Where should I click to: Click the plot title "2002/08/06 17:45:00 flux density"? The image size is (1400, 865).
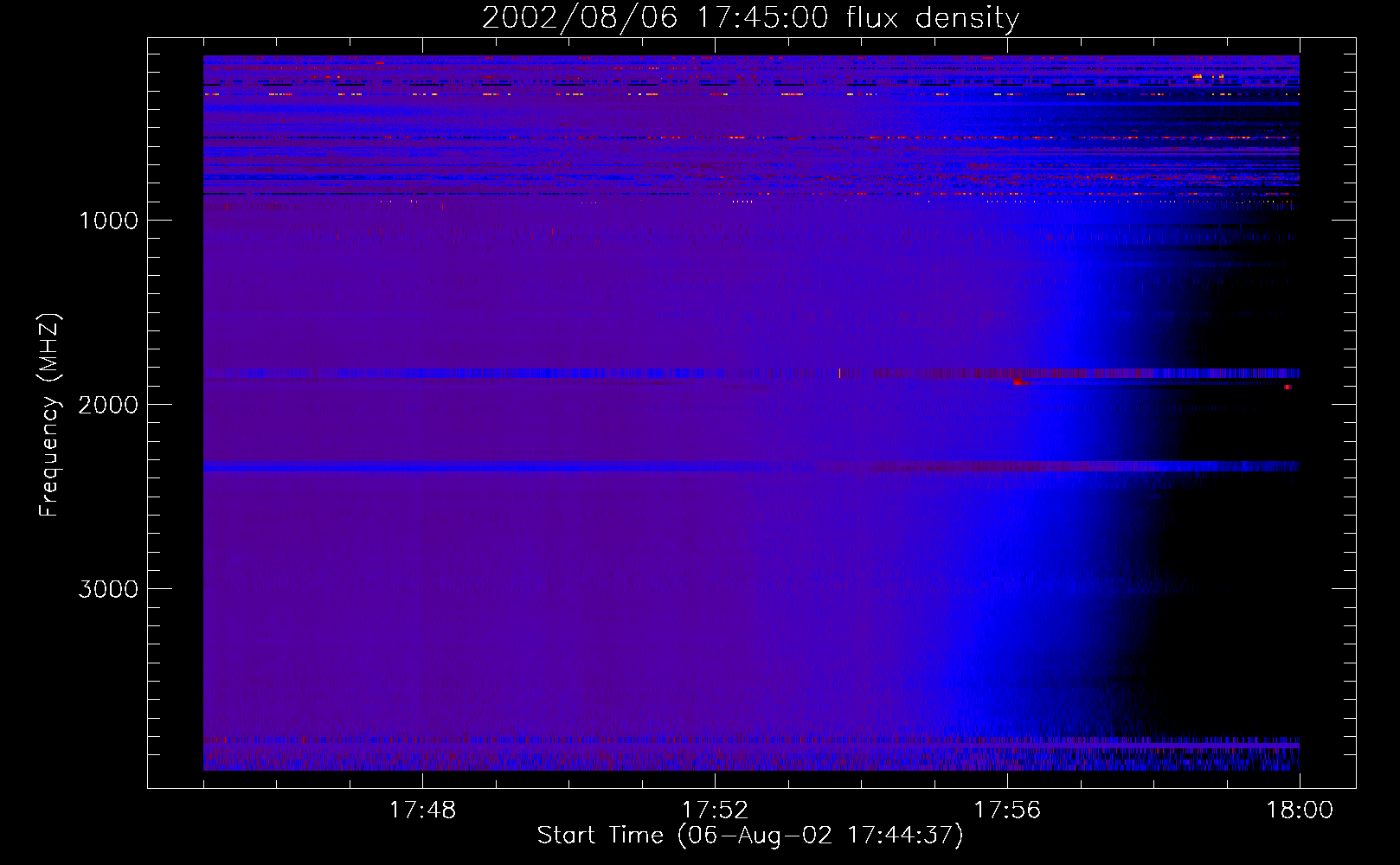(750, 18)
